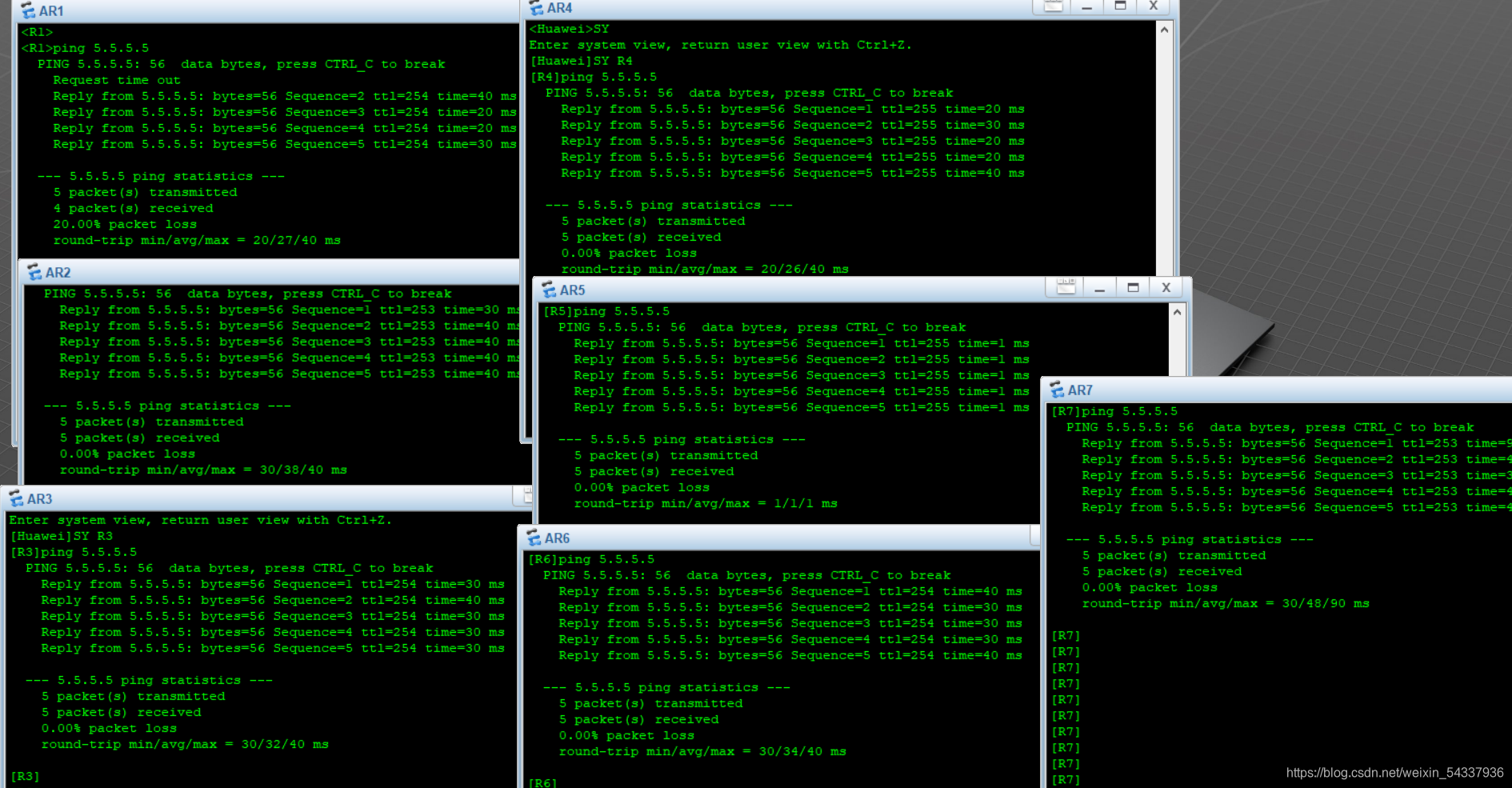Maximize the AR5 window
The image size is (1512, 788).
(1133, 288)
